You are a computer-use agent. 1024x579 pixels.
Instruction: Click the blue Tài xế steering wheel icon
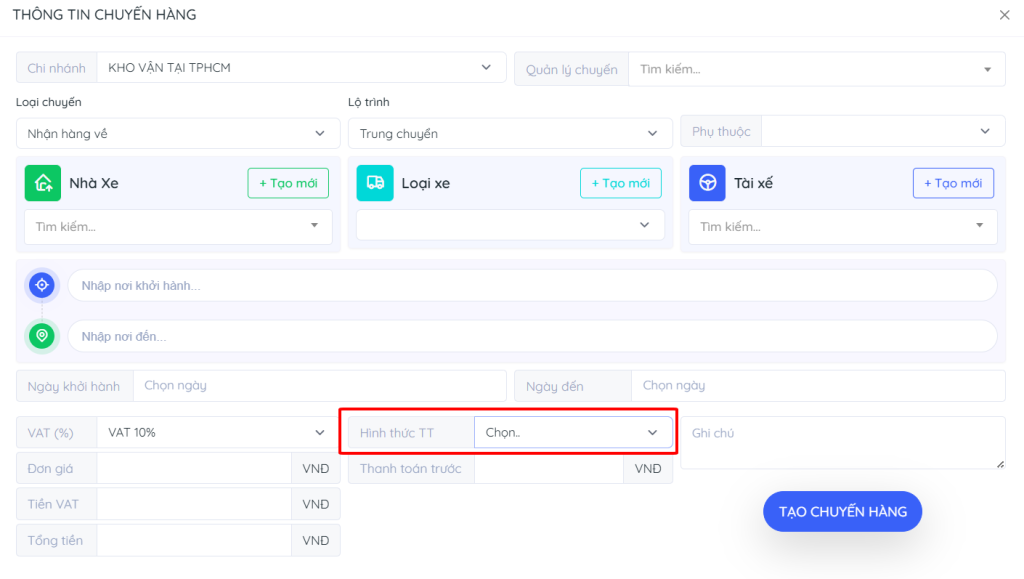coord(707,183)
